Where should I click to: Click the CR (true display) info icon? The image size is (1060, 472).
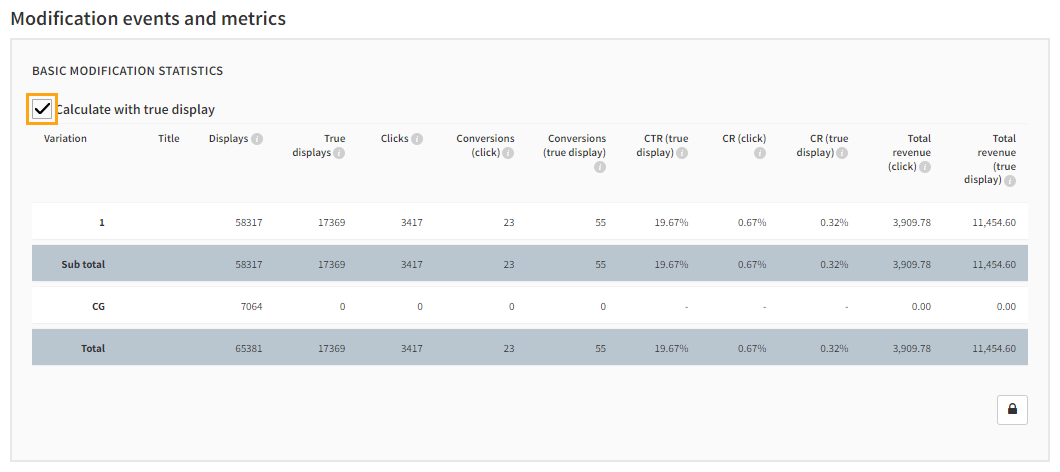[842, 153]
